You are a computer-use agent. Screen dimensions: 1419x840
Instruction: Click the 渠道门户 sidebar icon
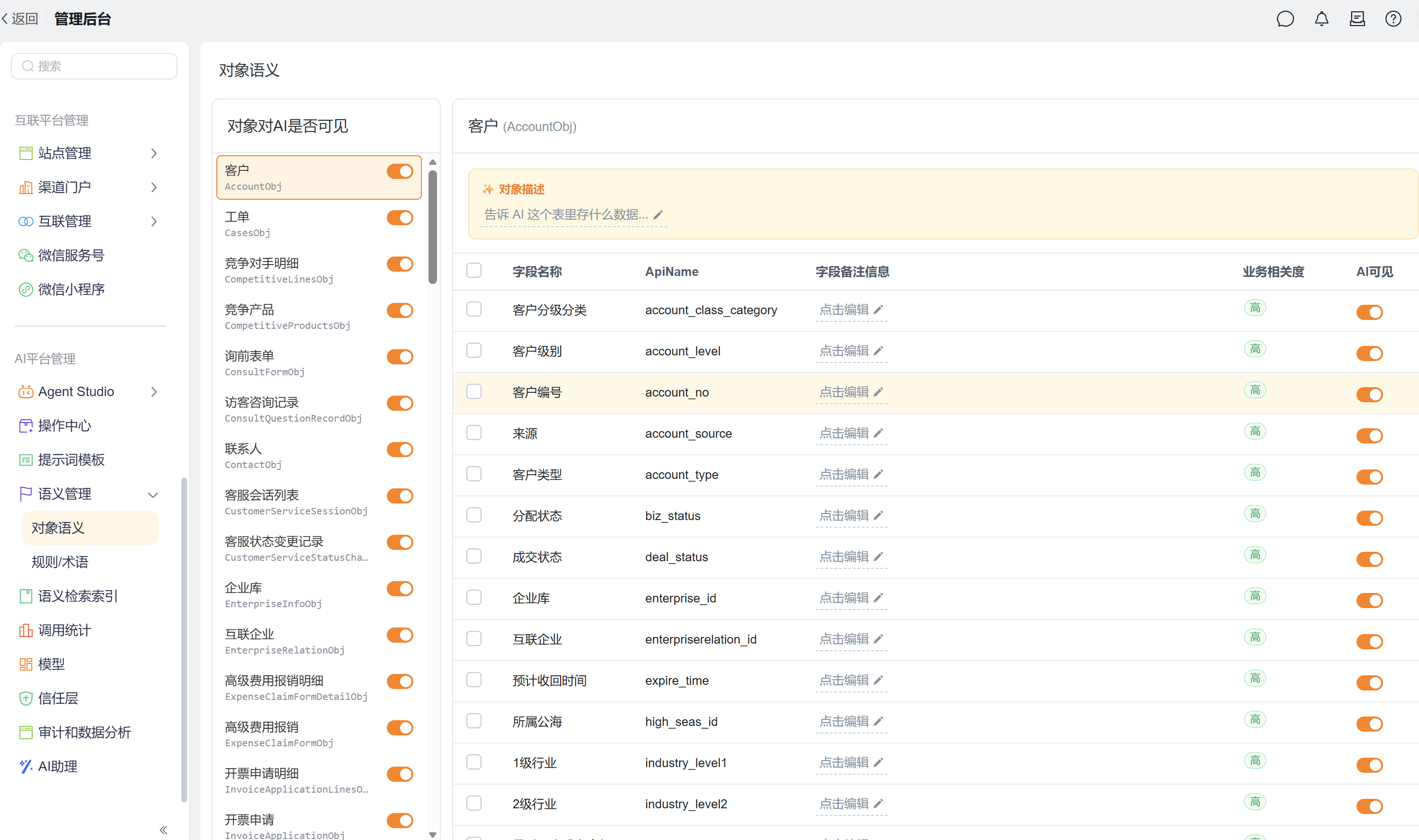coord(26,187)
